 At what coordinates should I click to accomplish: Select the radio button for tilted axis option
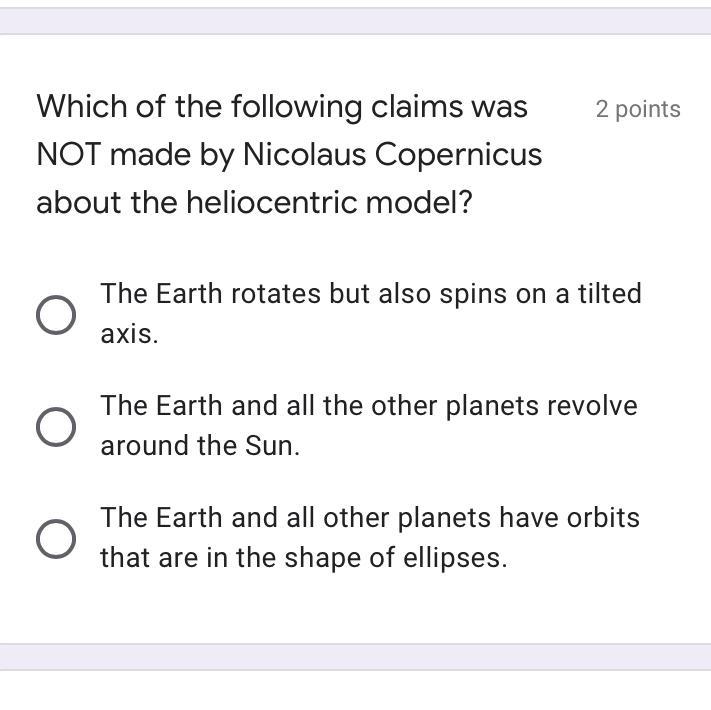point(56,314)
